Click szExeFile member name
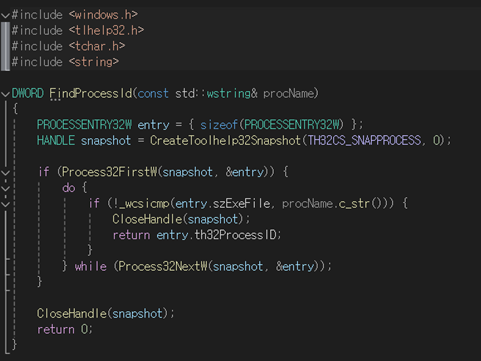 click(x=241, y=203)
